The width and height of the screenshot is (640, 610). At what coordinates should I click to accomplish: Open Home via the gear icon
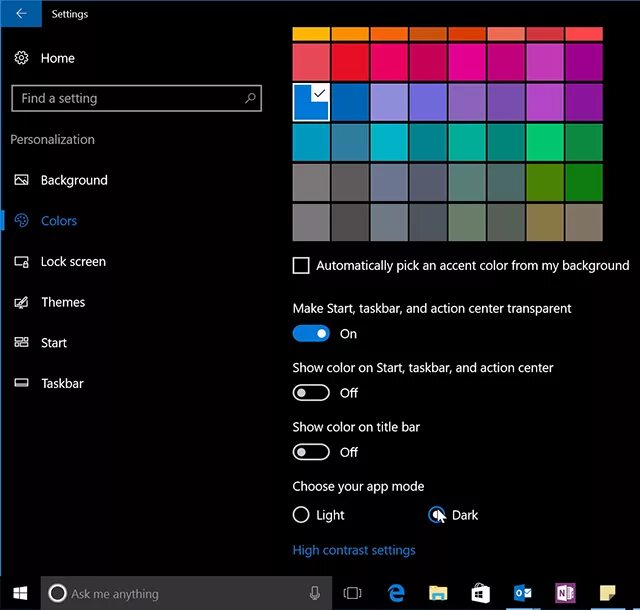click(21, 58)
